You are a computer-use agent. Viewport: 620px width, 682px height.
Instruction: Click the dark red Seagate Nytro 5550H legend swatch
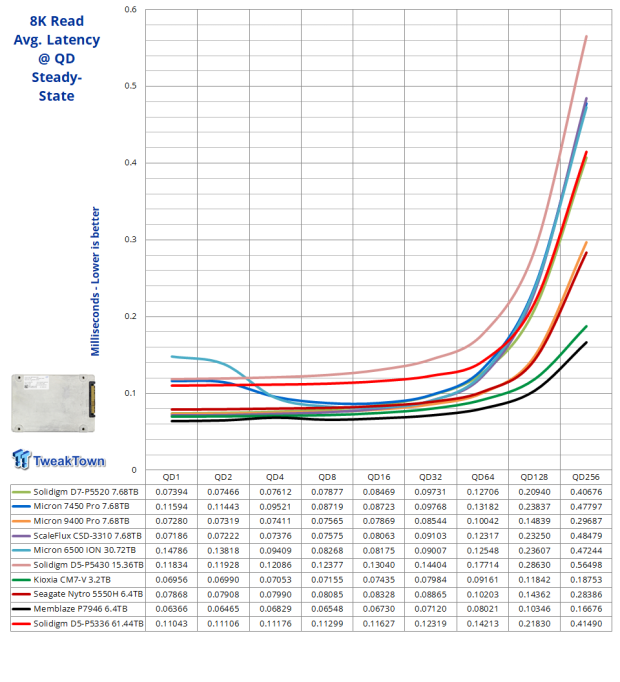tap(21, 595)
